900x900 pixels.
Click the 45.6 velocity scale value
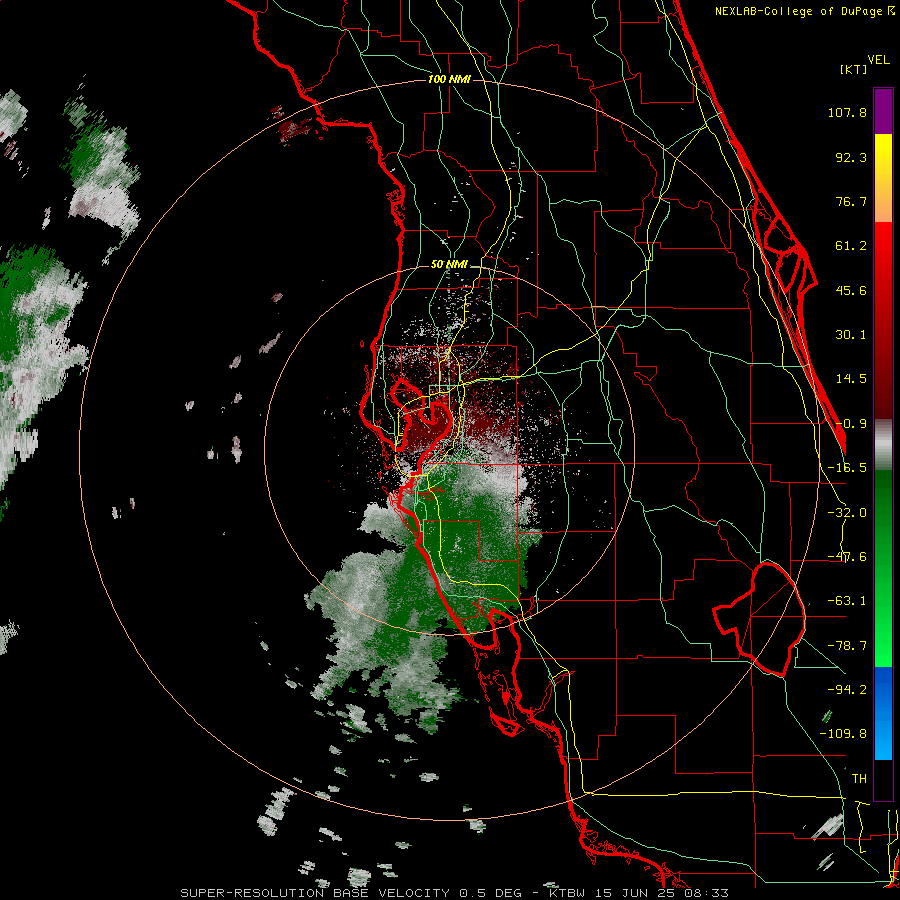pos(851,290)
